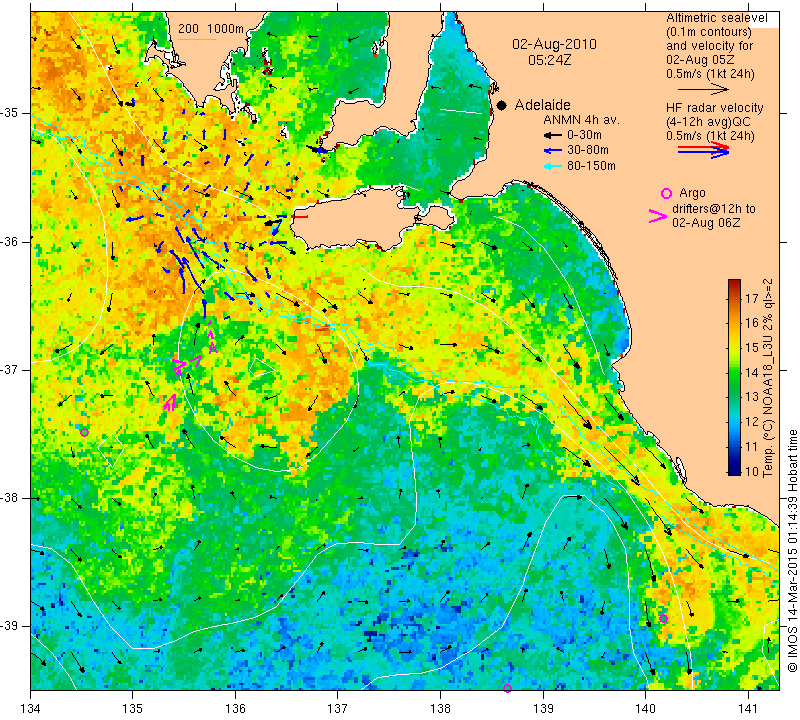
Task: Click the date text 02-Aug-2010
Action: (x=554, y=44)
